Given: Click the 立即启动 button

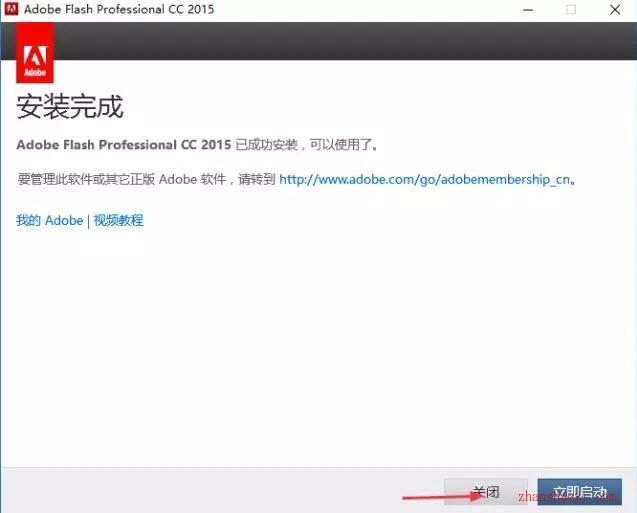Looking at the screenshot, I should click(580, 492).
